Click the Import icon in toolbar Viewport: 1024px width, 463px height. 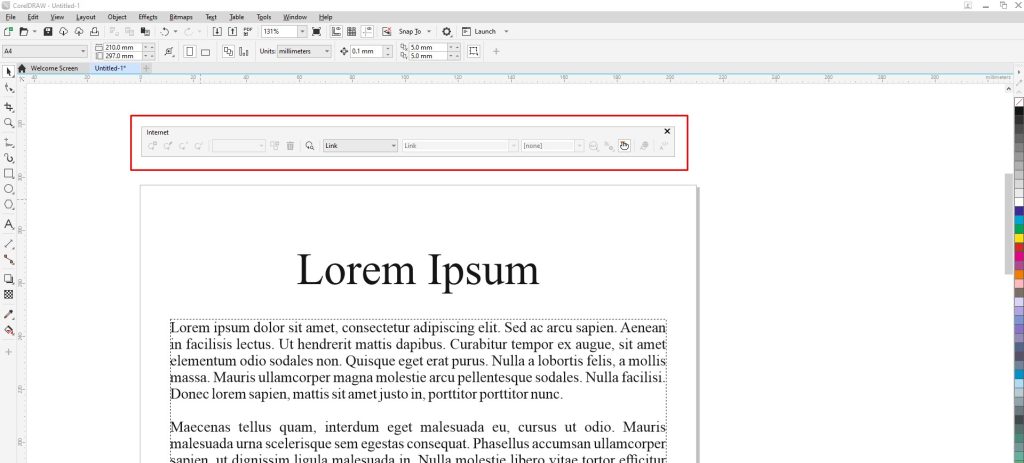tap(217, 31)
